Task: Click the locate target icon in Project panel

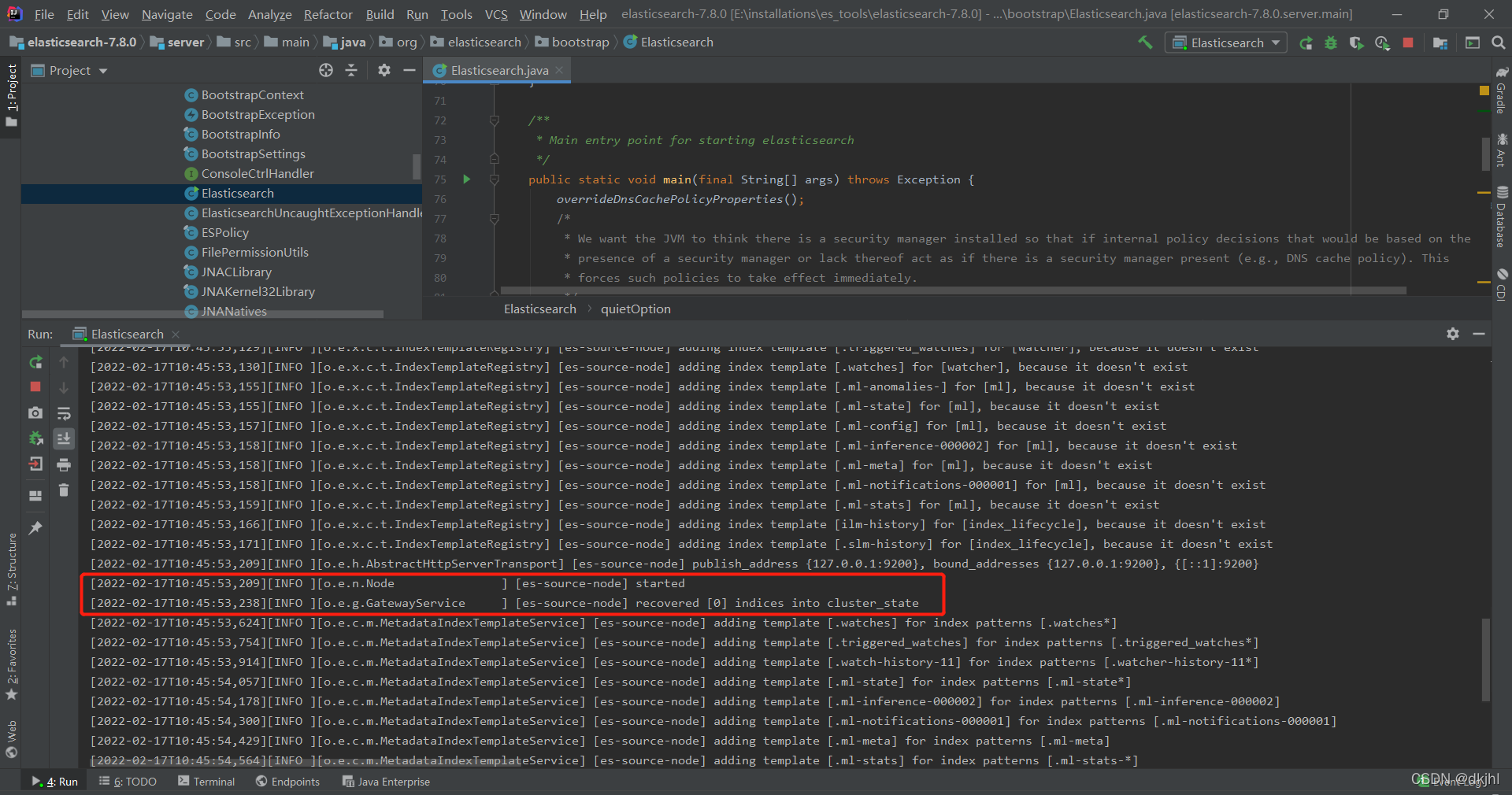Action: pyautogui.click(x=326, y=70)
